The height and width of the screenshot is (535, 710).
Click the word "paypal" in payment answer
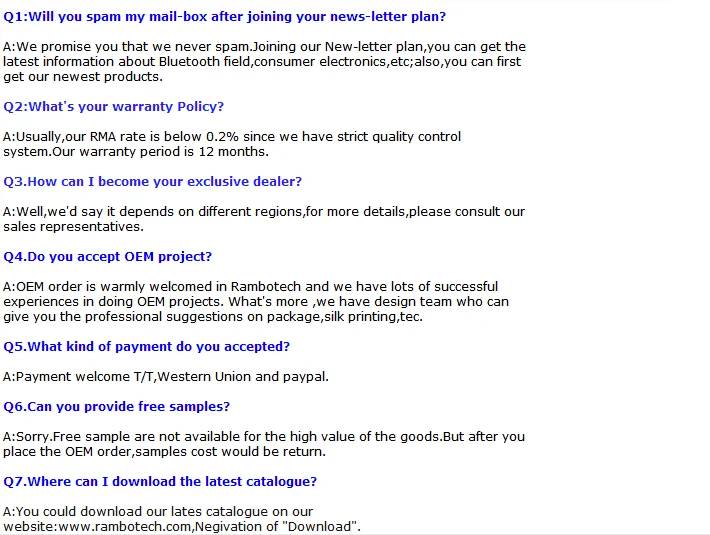(x=305, y=377)
